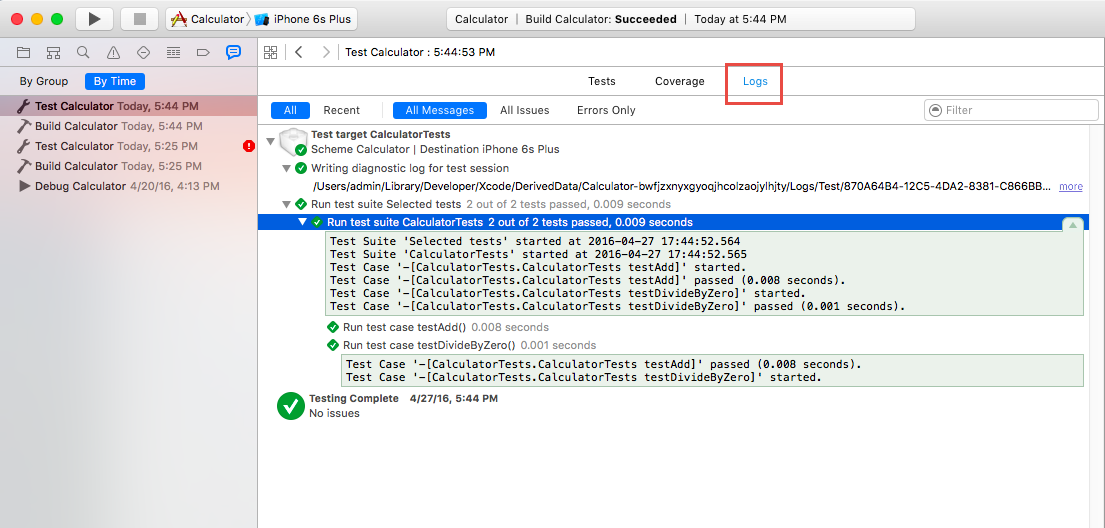Image resolution: width=1105 pixels, height=528 pixels.
Task: Show All Messages in the log
Action: (440, 110)
